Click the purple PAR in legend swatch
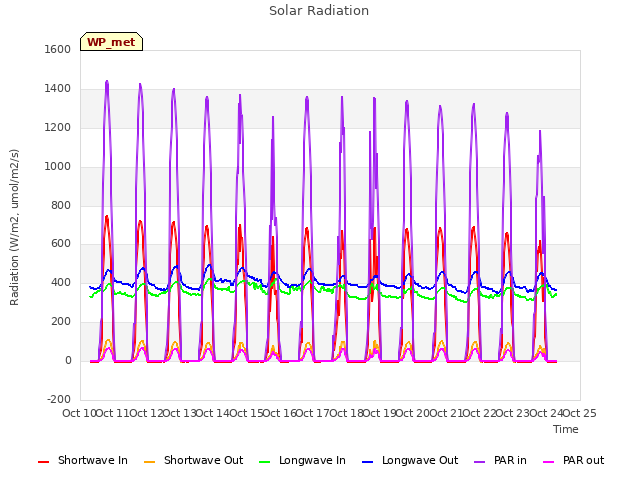The width and height of the screenshot is (640, 480). (x=480, y=462)
